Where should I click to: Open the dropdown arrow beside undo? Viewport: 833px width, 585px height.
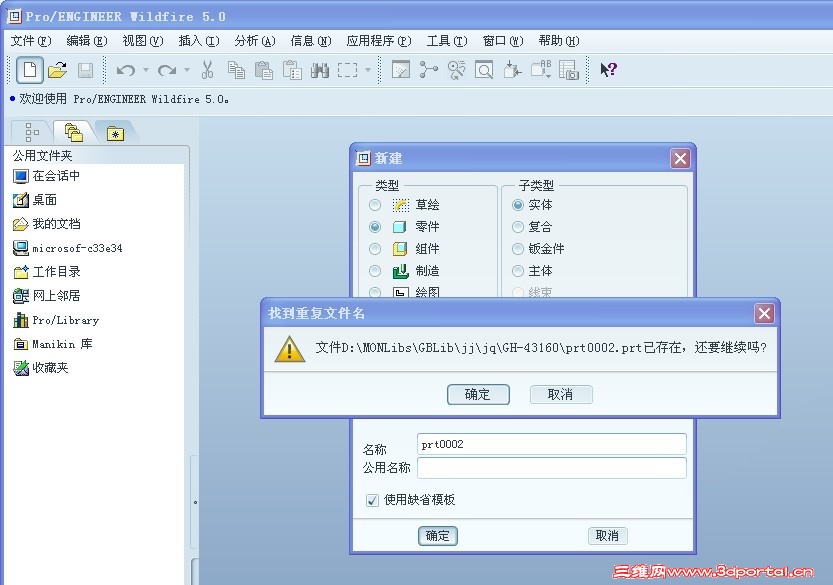(x=146, y=70)
